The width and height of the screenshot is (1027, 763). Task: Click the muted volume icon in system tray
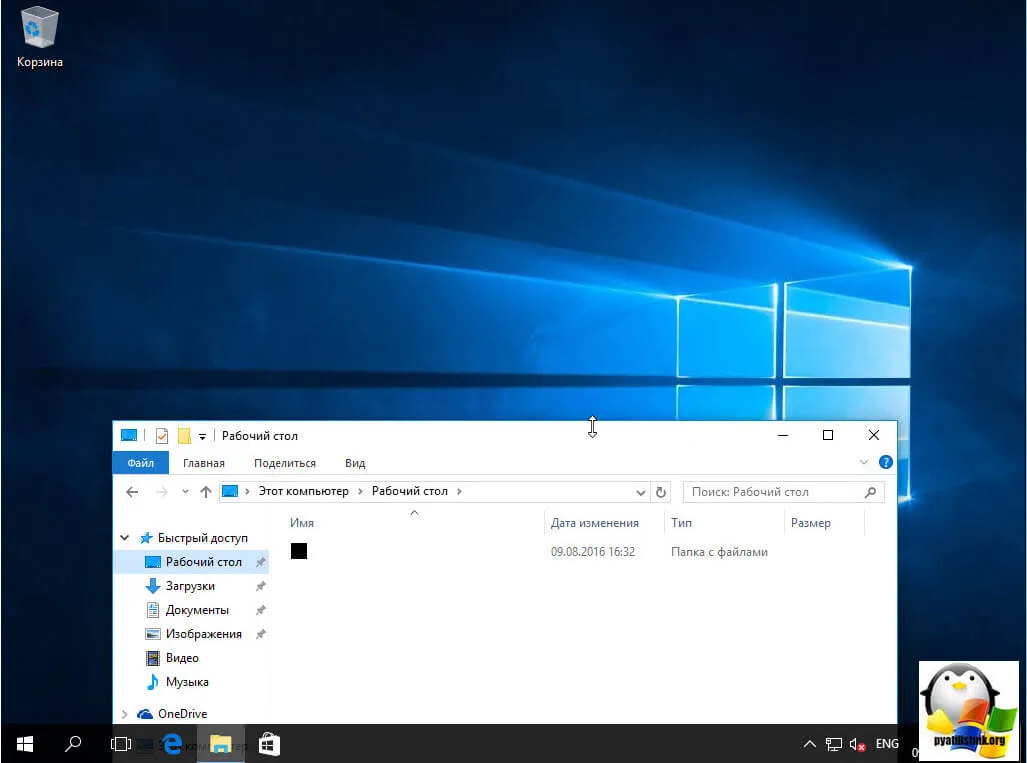click(857, 744)
